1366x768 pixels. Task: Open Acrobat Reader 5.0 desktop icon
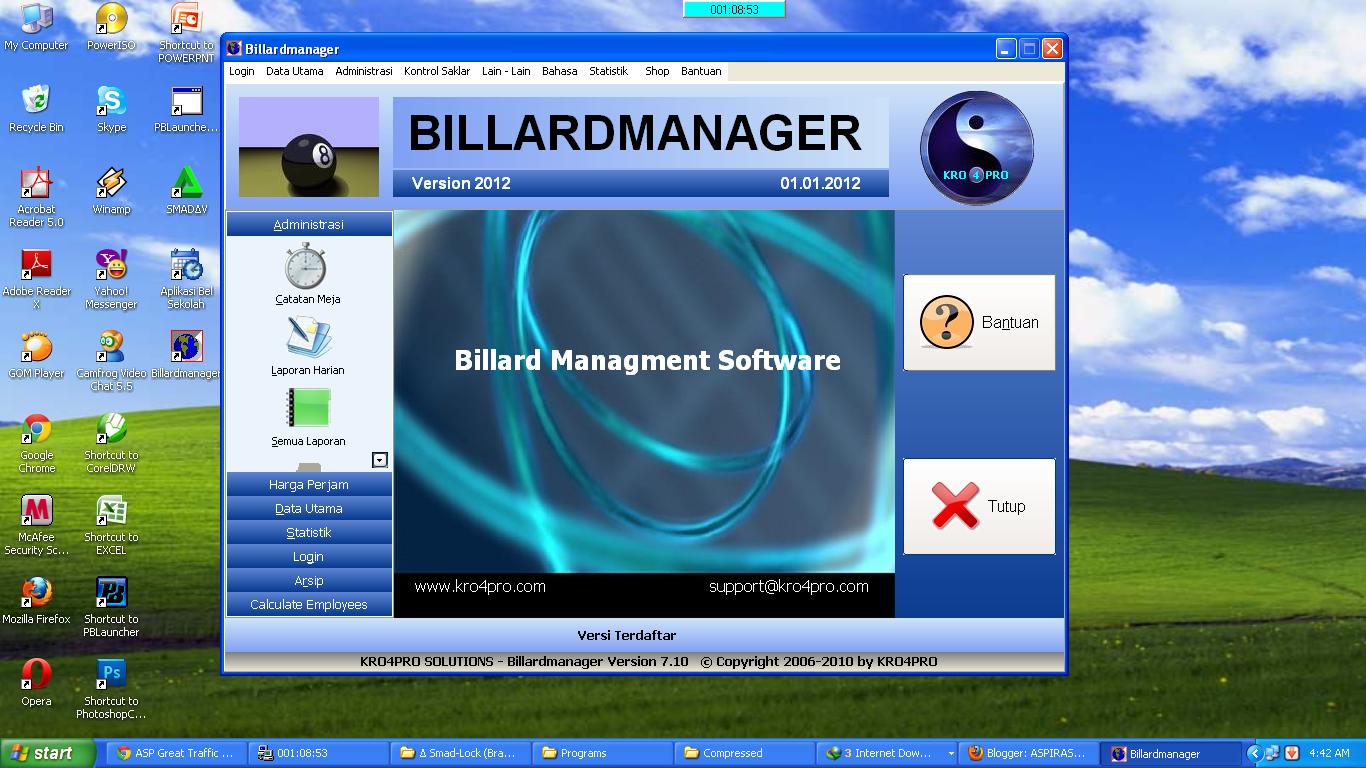pos(36,197)
